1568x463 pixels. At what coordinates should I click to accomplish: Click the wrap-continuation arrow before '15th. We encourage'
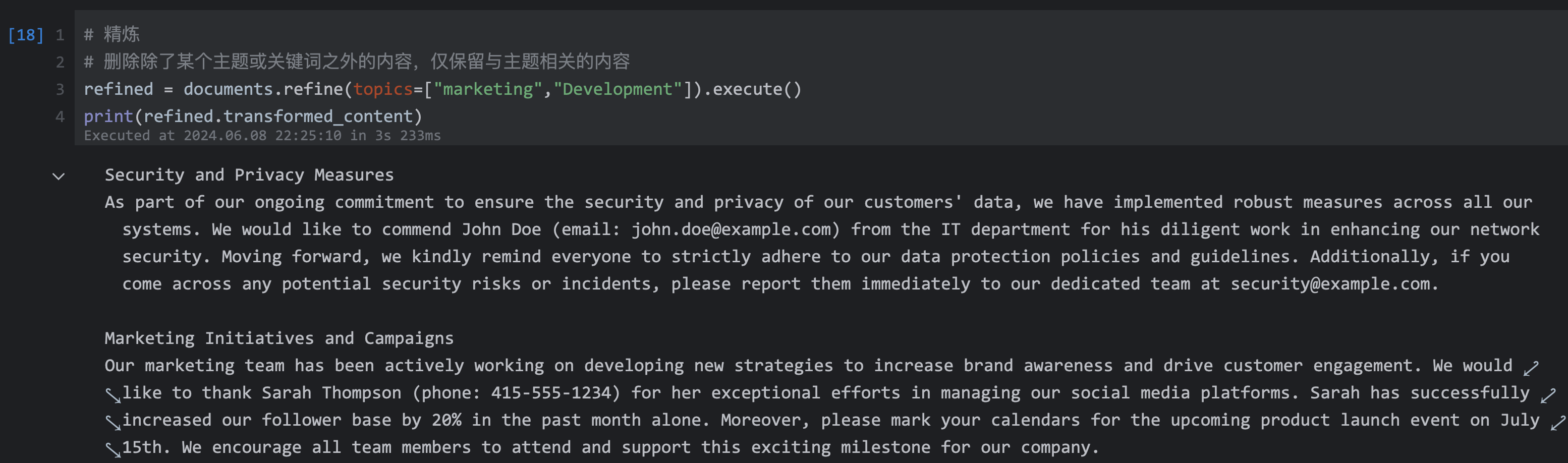tap(113, 449)
